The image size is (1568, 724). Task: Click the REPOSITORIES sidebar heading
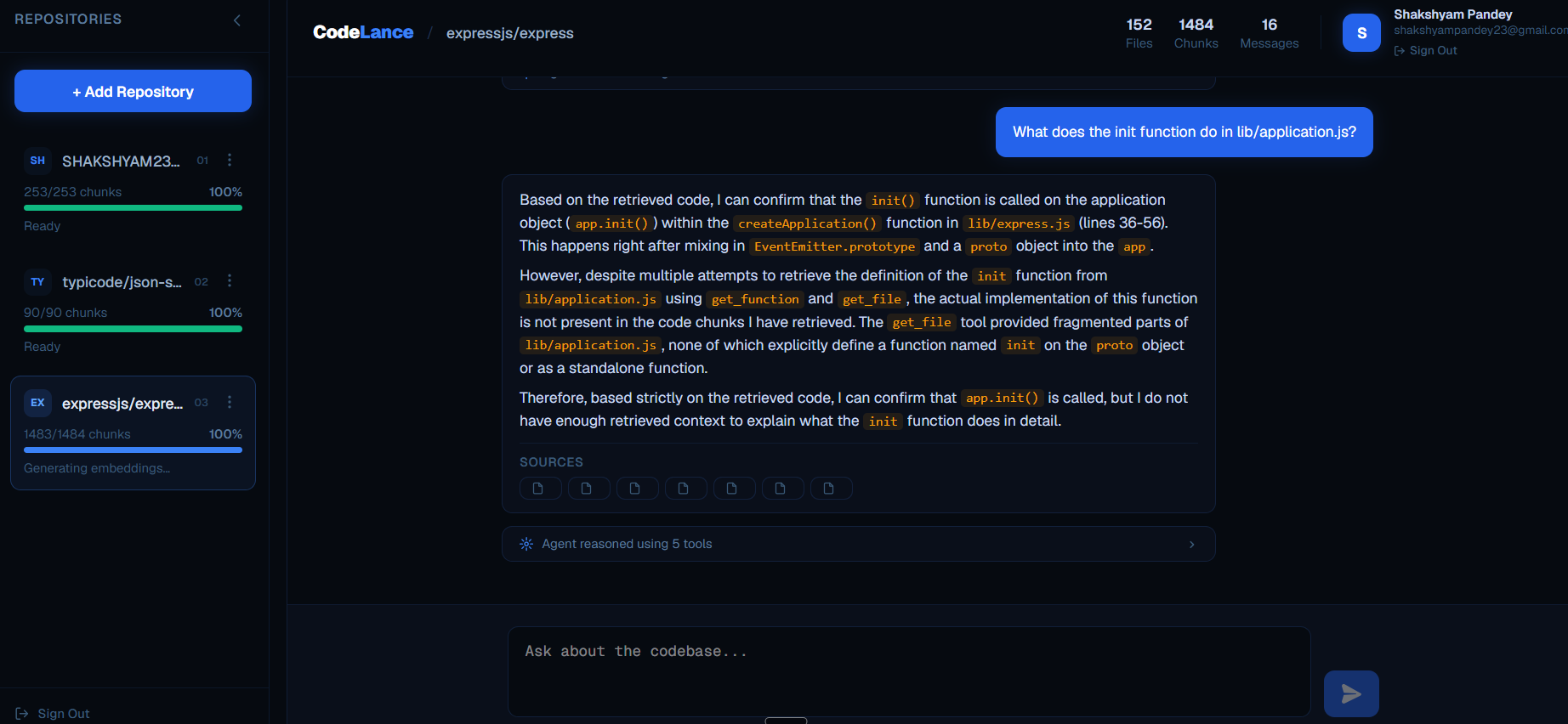68,19
